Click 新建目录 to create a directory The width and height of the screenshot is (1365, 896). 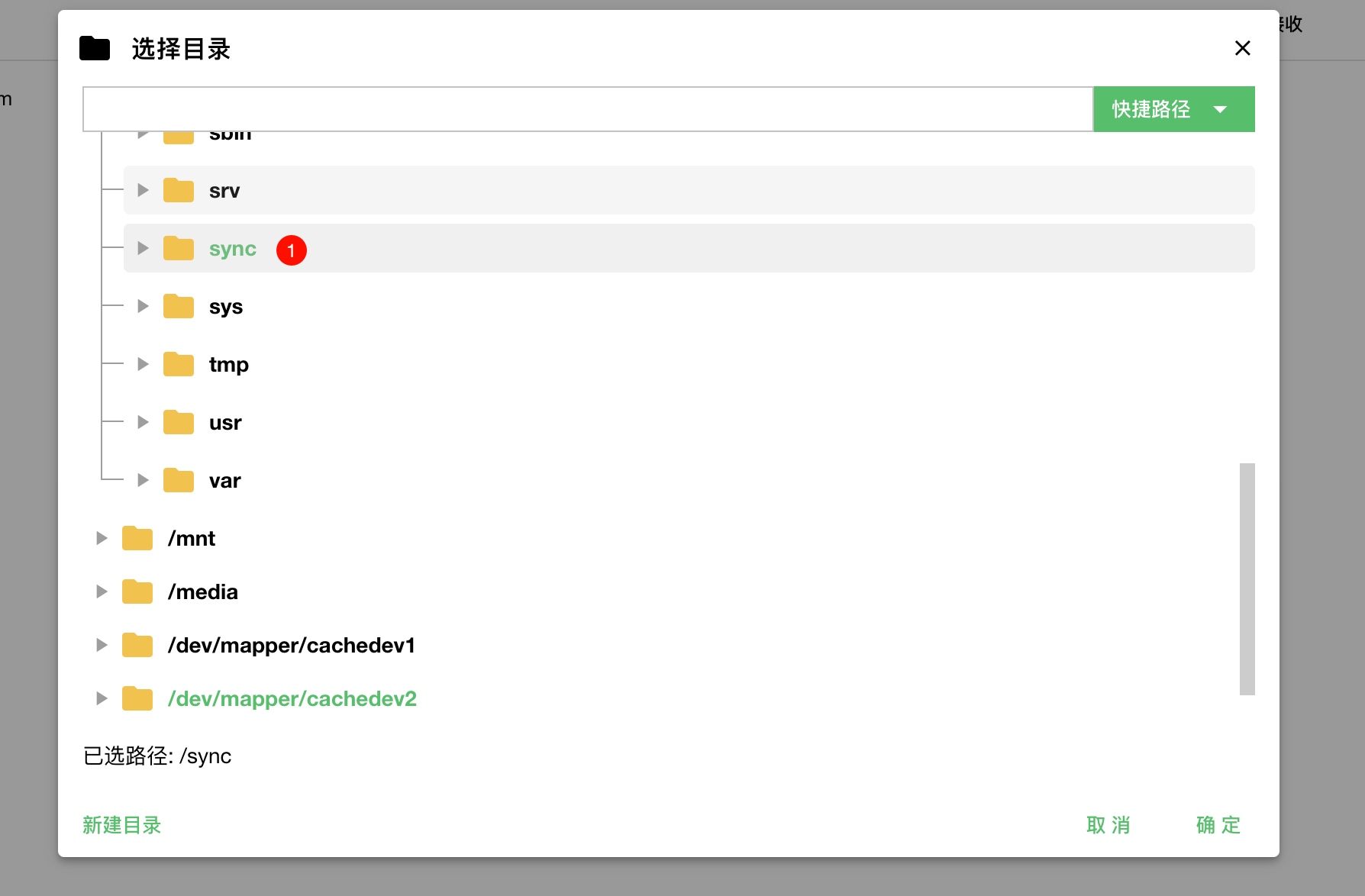[122, 825]
